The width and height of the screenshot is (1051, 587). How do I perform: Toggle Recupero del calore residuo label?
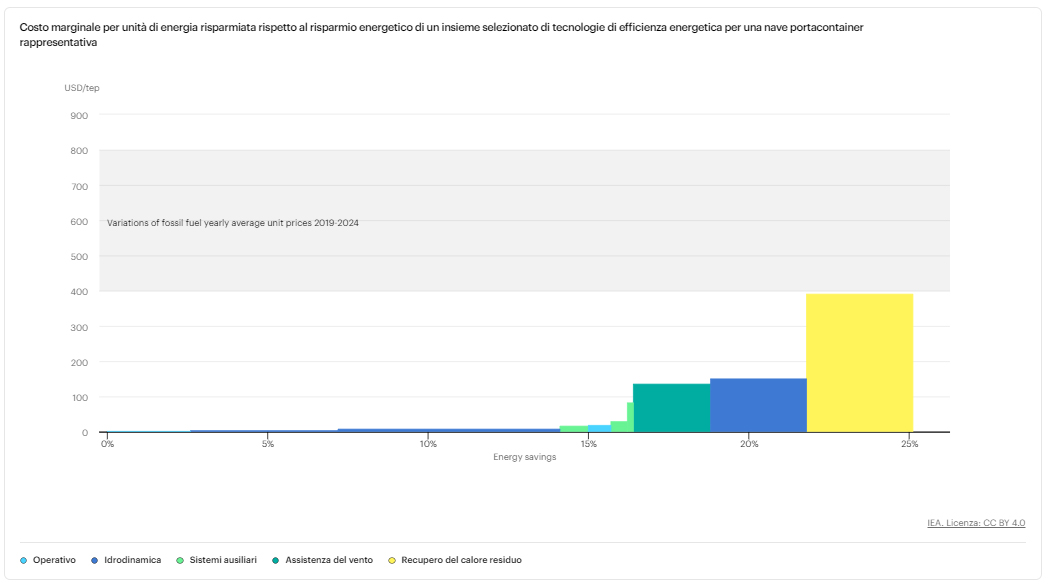coord(461,560)
